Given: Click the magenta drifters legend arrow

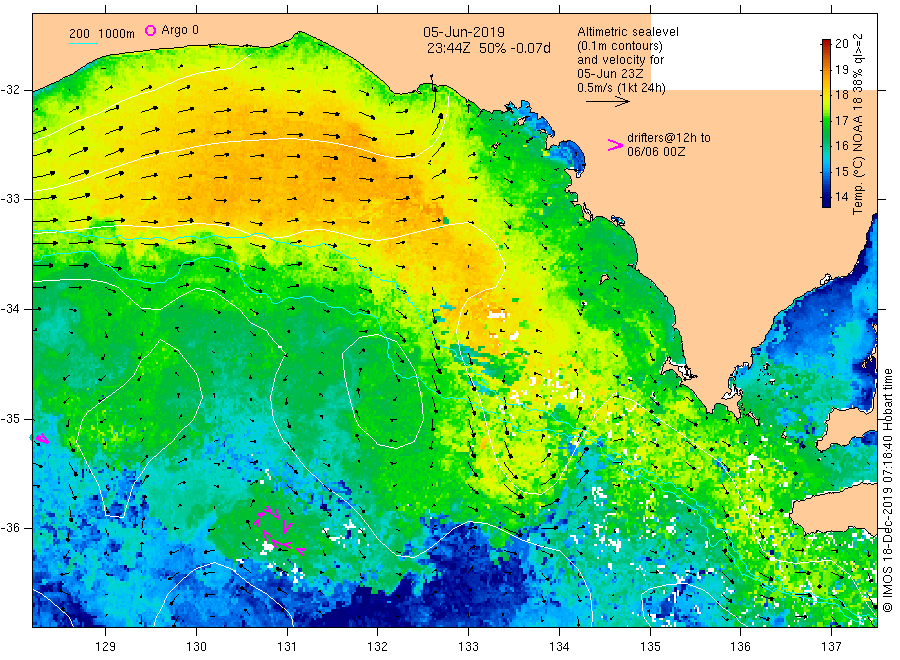Looking at the screenshot, I should coord(615,145).
